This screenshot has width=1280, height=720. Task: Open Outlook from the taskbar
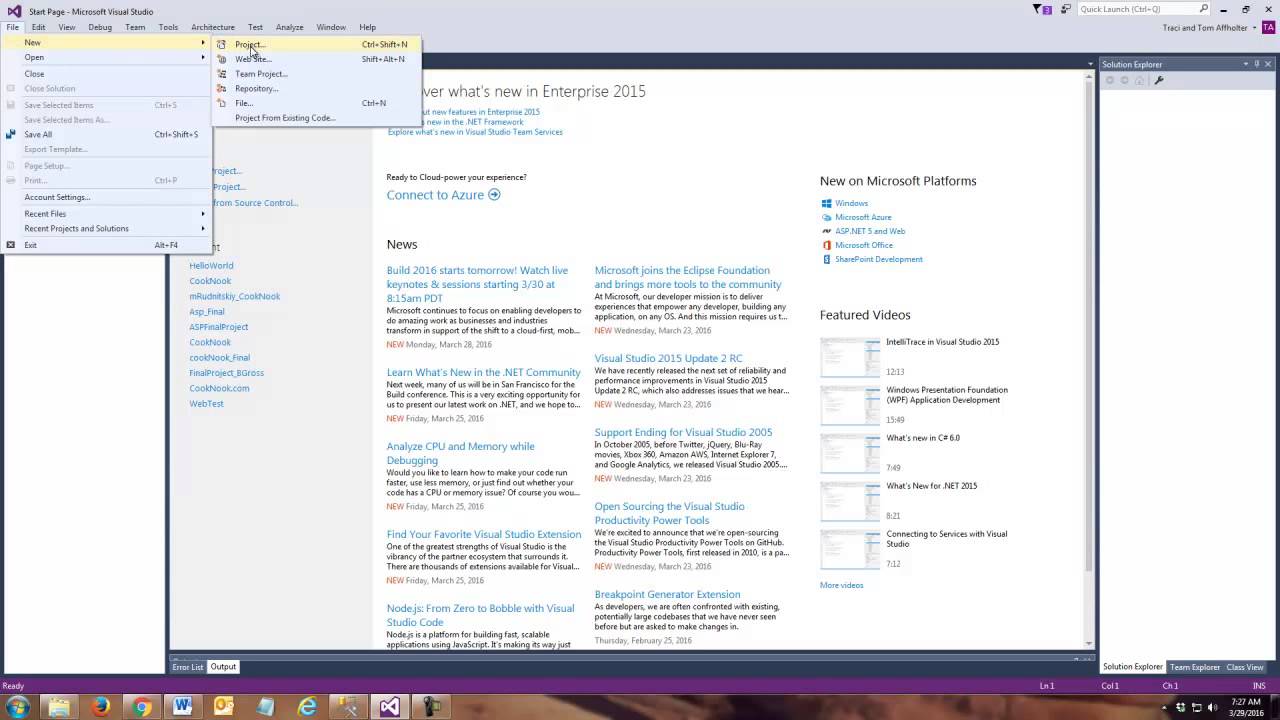pyautogui.click(x=223, y=707)
